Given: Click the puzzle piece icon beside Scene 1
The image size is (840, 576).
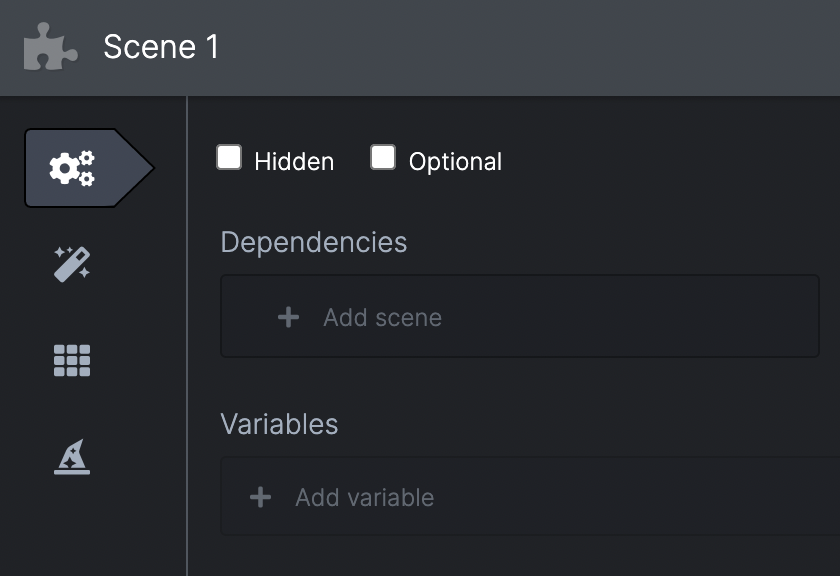Looking at the screenshot, I should click(x=50, y=46).
